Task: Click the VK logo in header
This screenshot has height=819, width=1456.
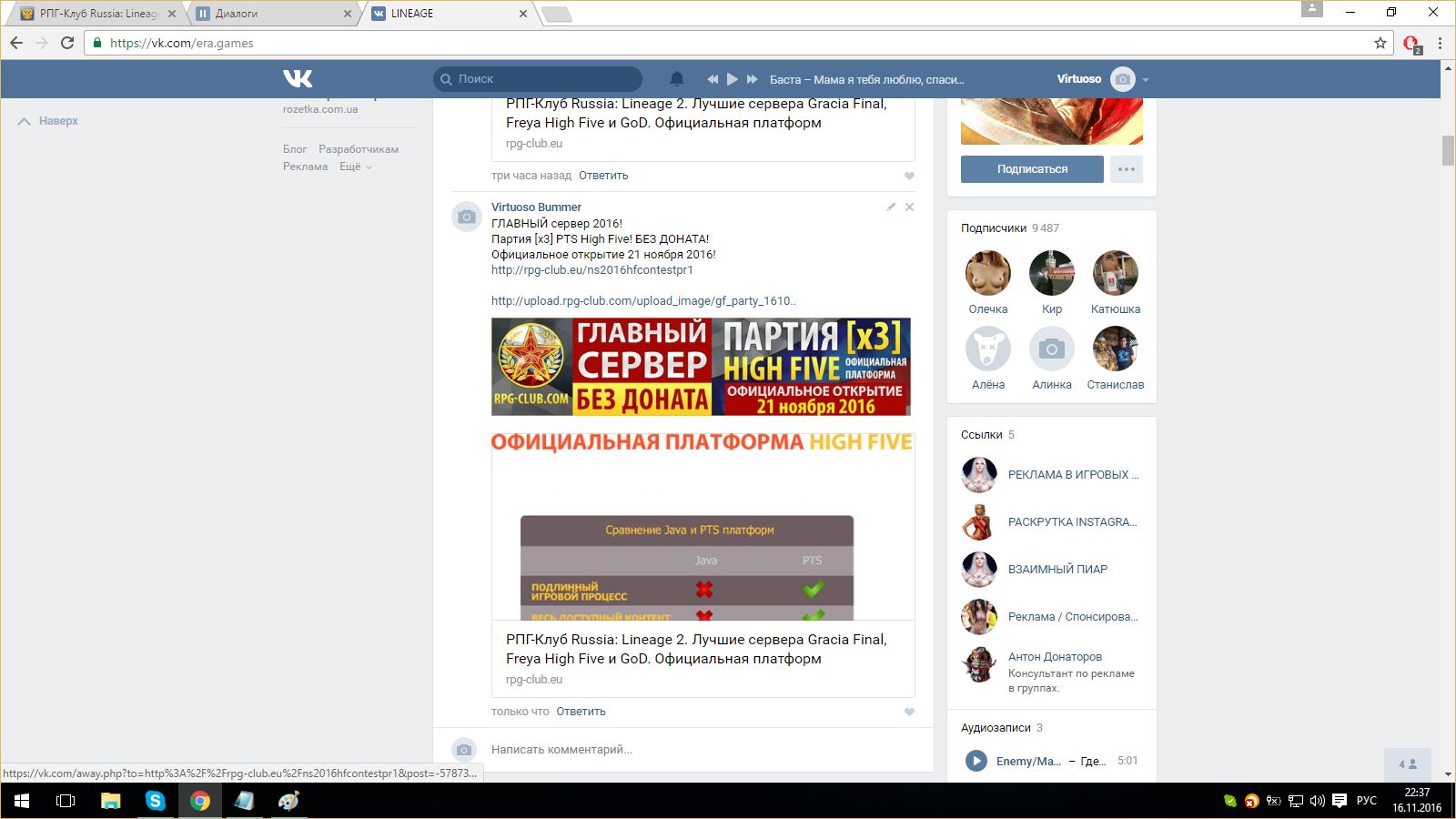Action: tap(298, 79)
